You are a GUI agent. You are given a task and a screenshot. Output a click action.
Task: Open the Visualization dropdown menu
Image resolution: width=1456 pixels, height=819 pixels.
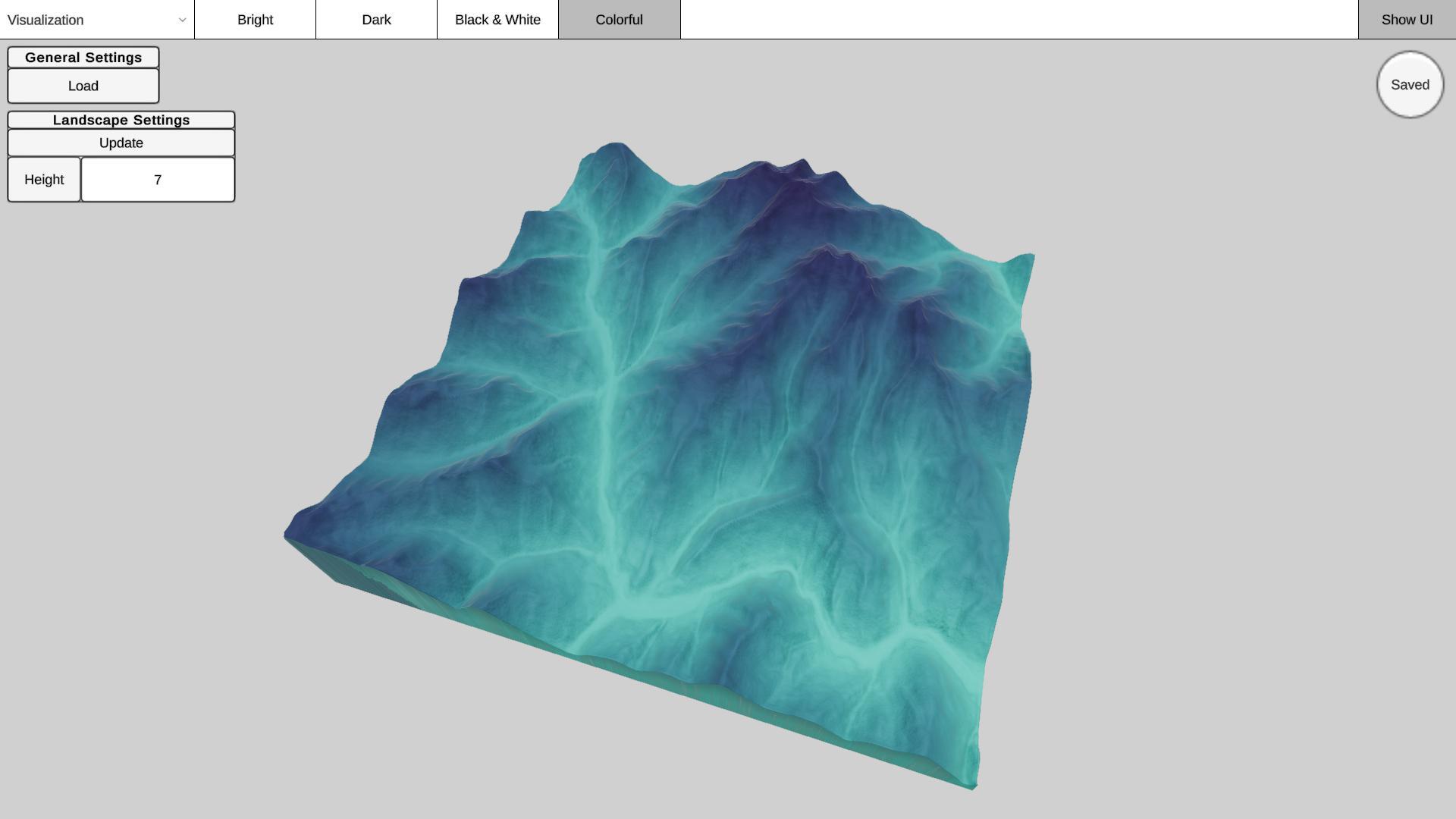click(83, 20)
